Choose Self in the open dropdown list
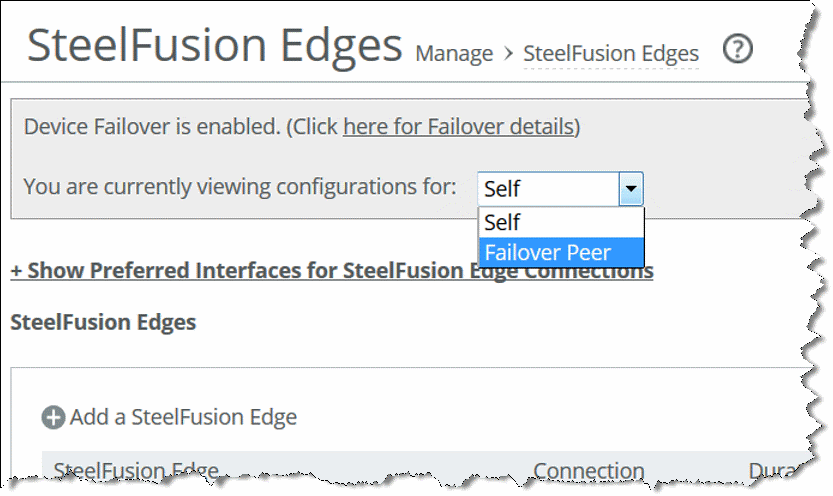Screen dimensions: 833x496 (561, 223)
